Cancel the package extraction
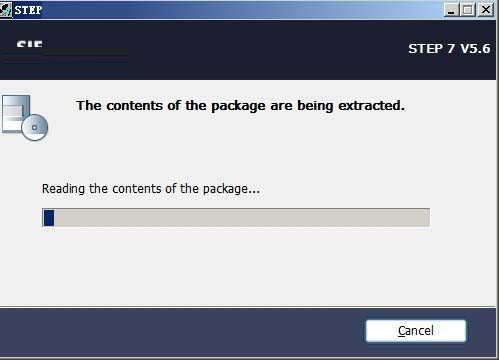 point(416,331)
